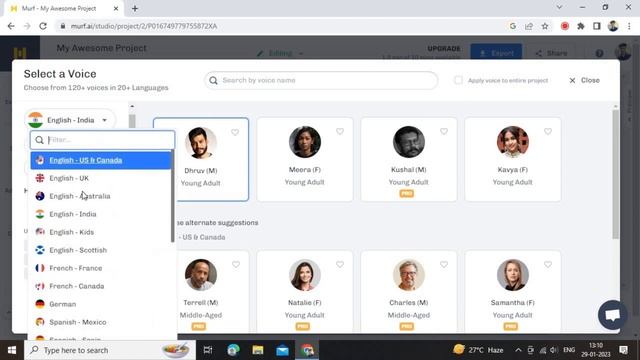The width and height of the screenshot is (640, 360).
Task: Click the share page icon in address bar
Action: pyautogui.click(x=529, y=26)
